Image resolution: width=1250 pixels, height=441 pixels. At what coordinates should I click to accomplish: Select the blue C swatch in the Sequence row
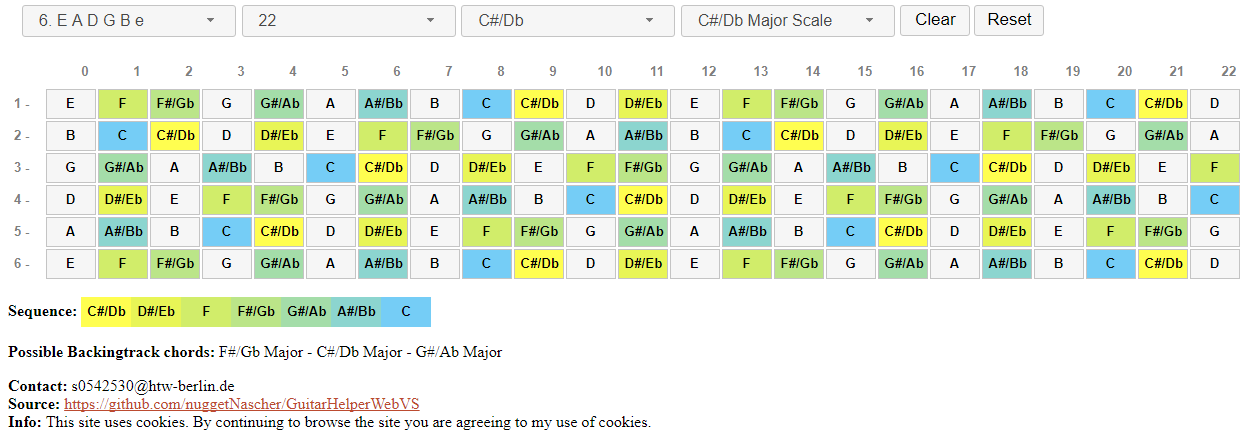[406, 312]
